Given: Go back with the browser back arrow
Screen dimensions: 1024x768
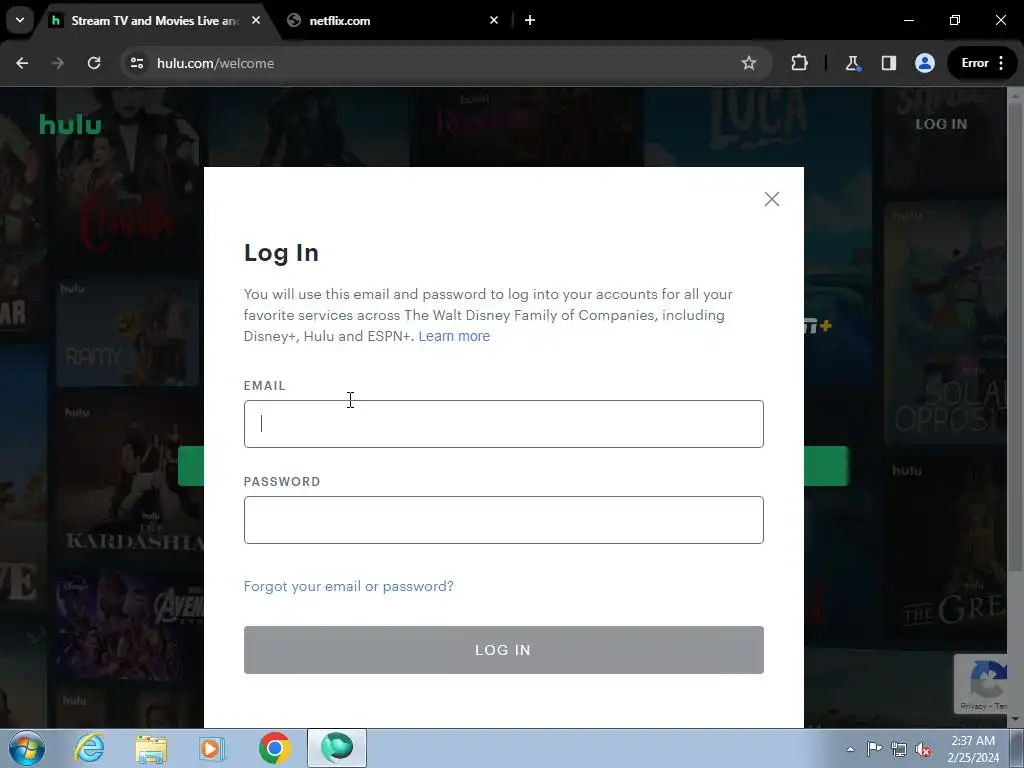Looking at the screenshot, I should tap(22, 63).
